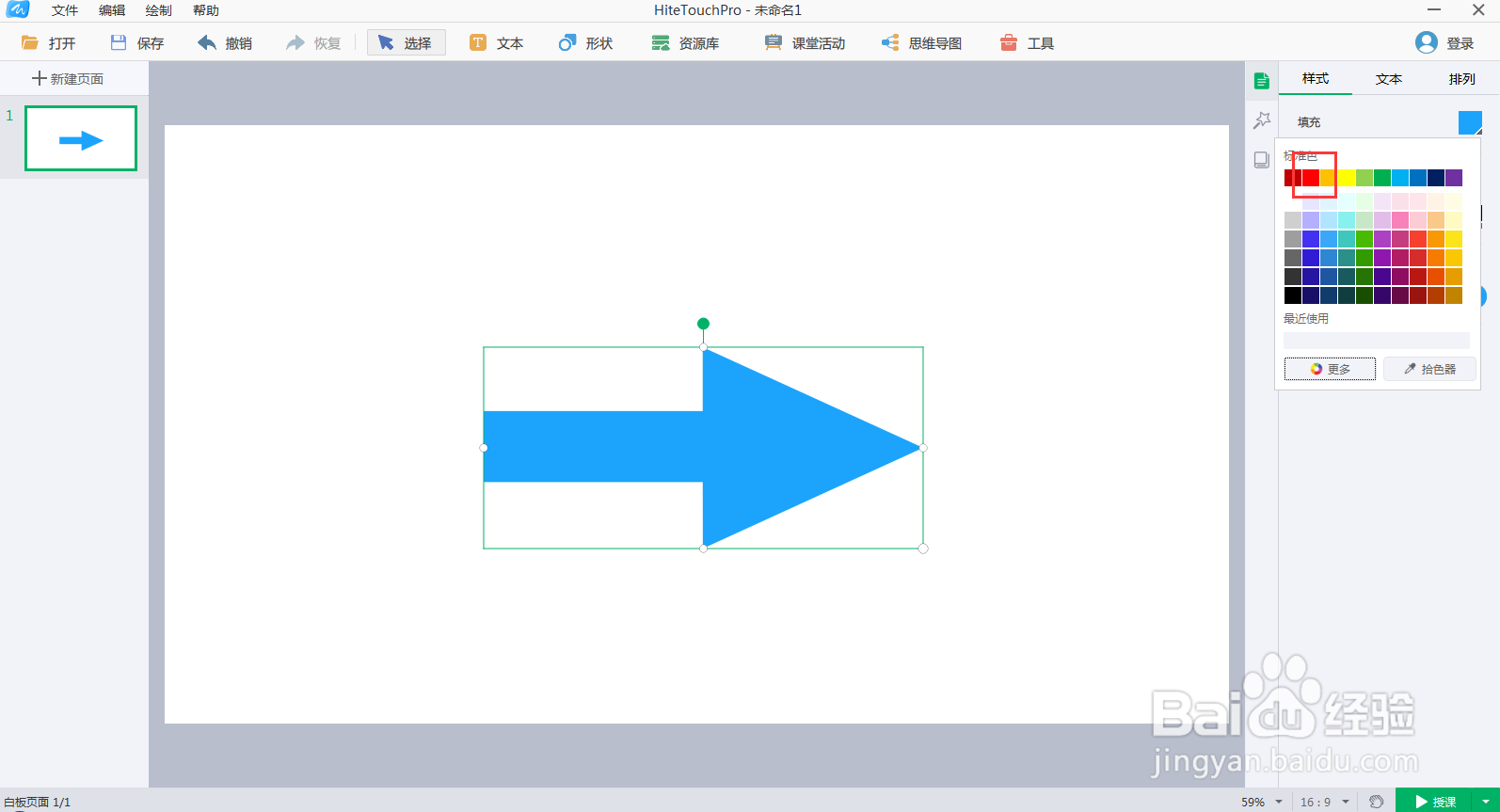This screenshot has height=812, width=1500.
Task: Select the 文本 text tool
Action: coord(497,43)
